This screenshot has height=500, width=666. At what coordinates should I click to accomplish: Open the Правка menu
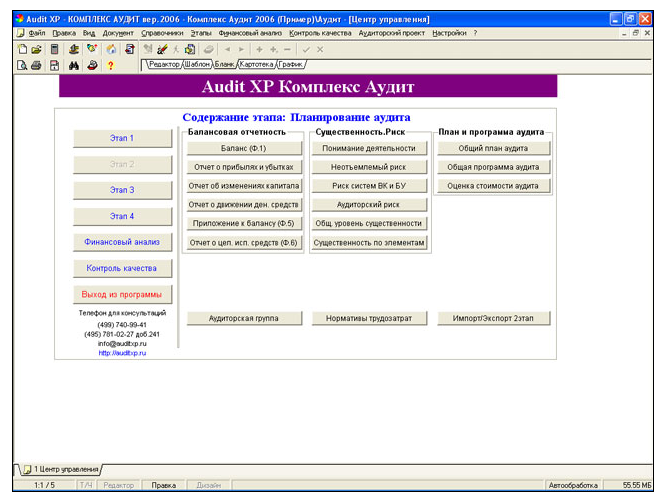(x=64, y=33)
